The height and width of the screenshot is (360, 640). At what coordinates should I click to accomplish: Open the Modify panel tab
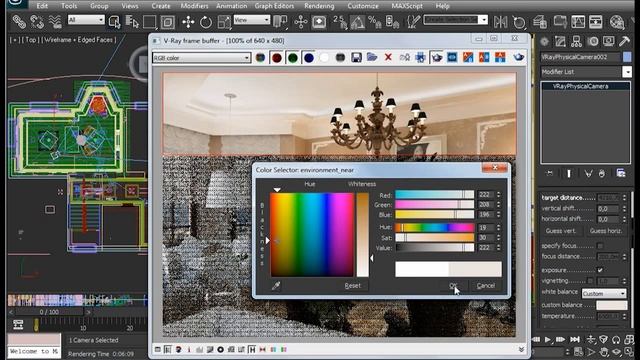[x=560, y=41]
